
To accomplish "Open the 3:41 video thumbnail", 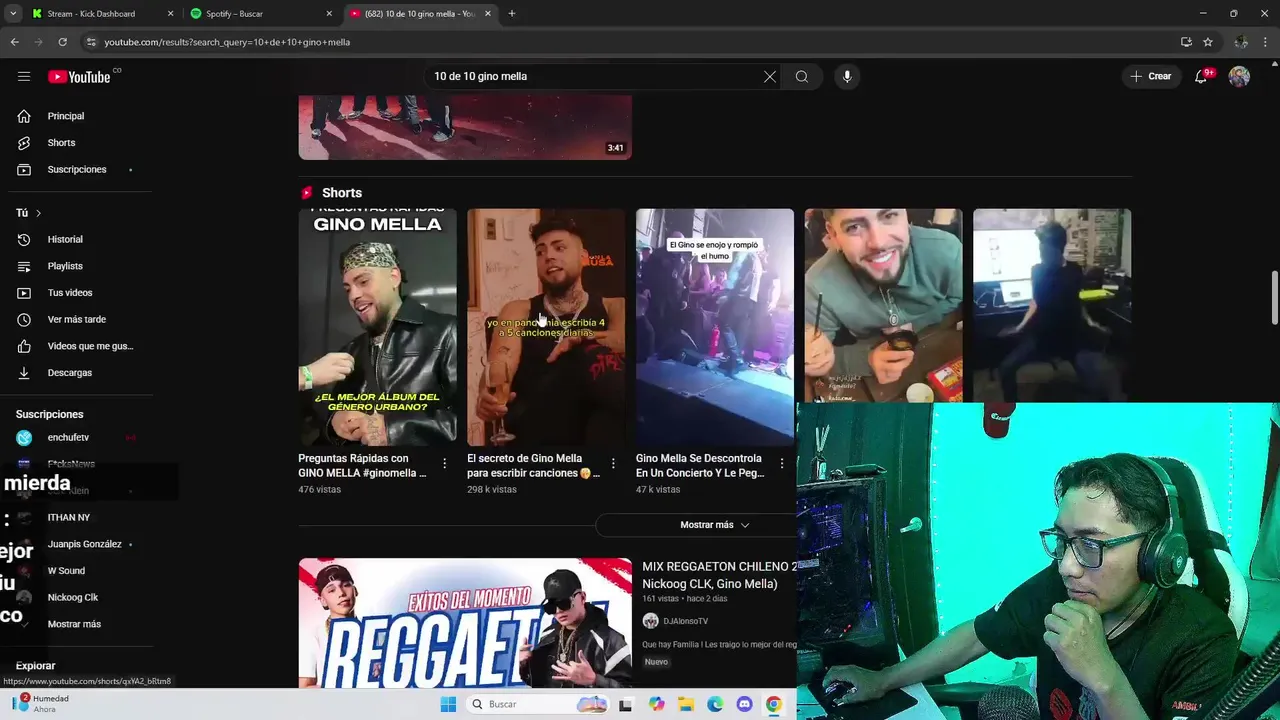I will click(465, 127).
